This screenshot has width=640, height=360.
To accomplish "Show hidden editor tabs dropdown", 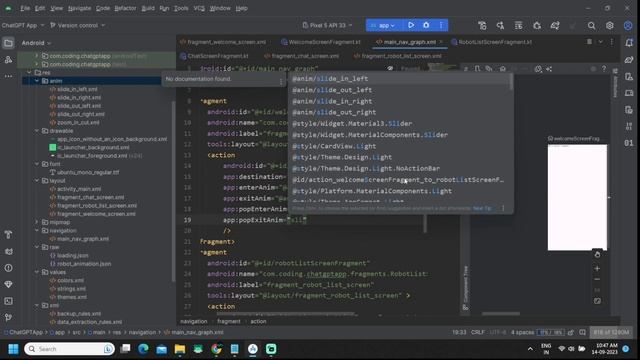I will click(x=600, y=42).
